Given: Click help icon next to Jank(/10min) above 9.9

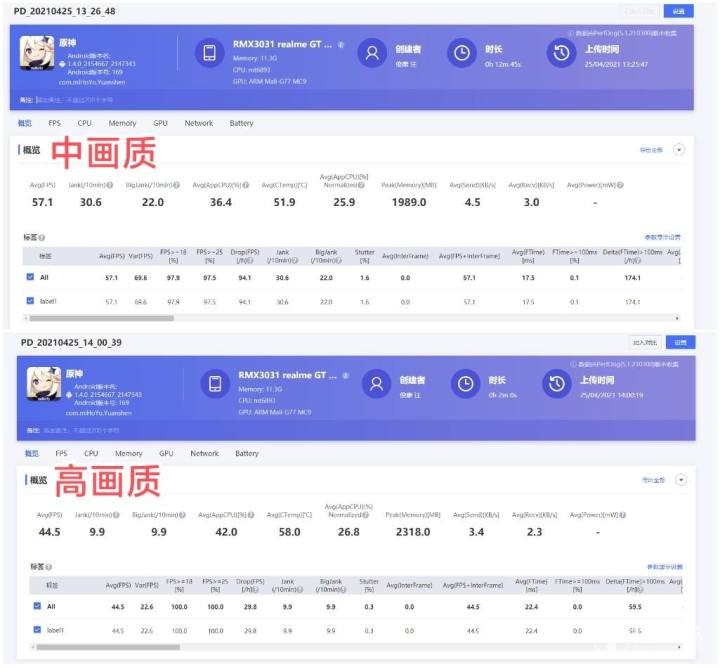Looking at the screenshot, I should 116,515.
